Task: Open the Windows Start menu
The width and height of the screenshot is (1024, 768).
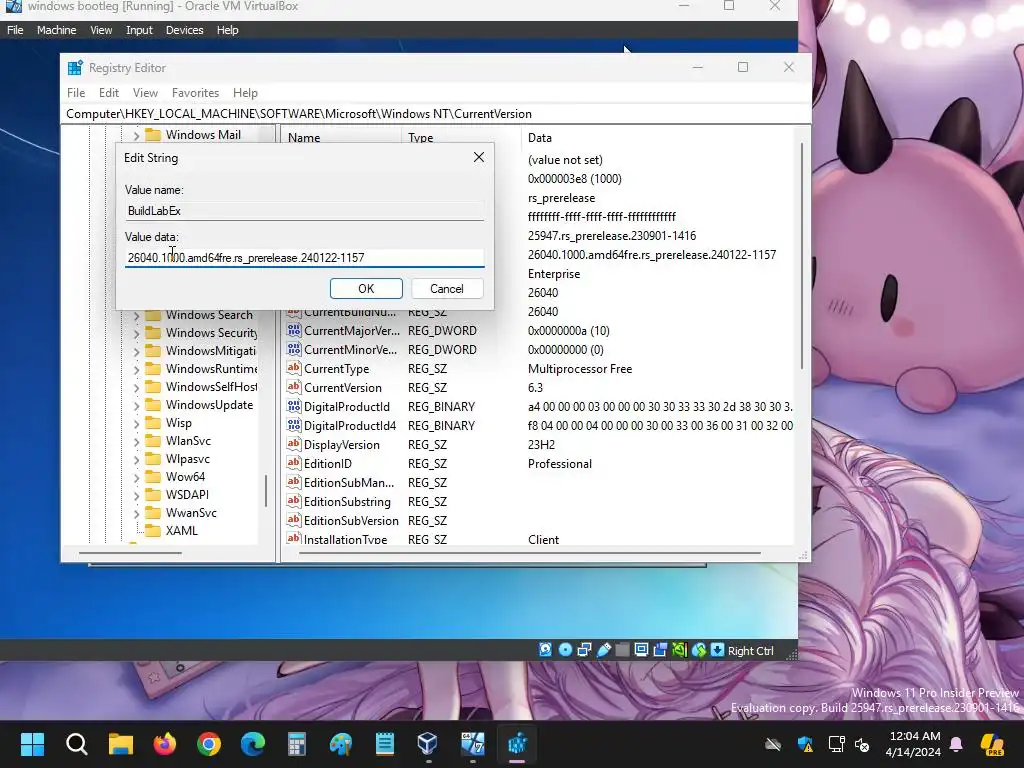Action: 32,744
